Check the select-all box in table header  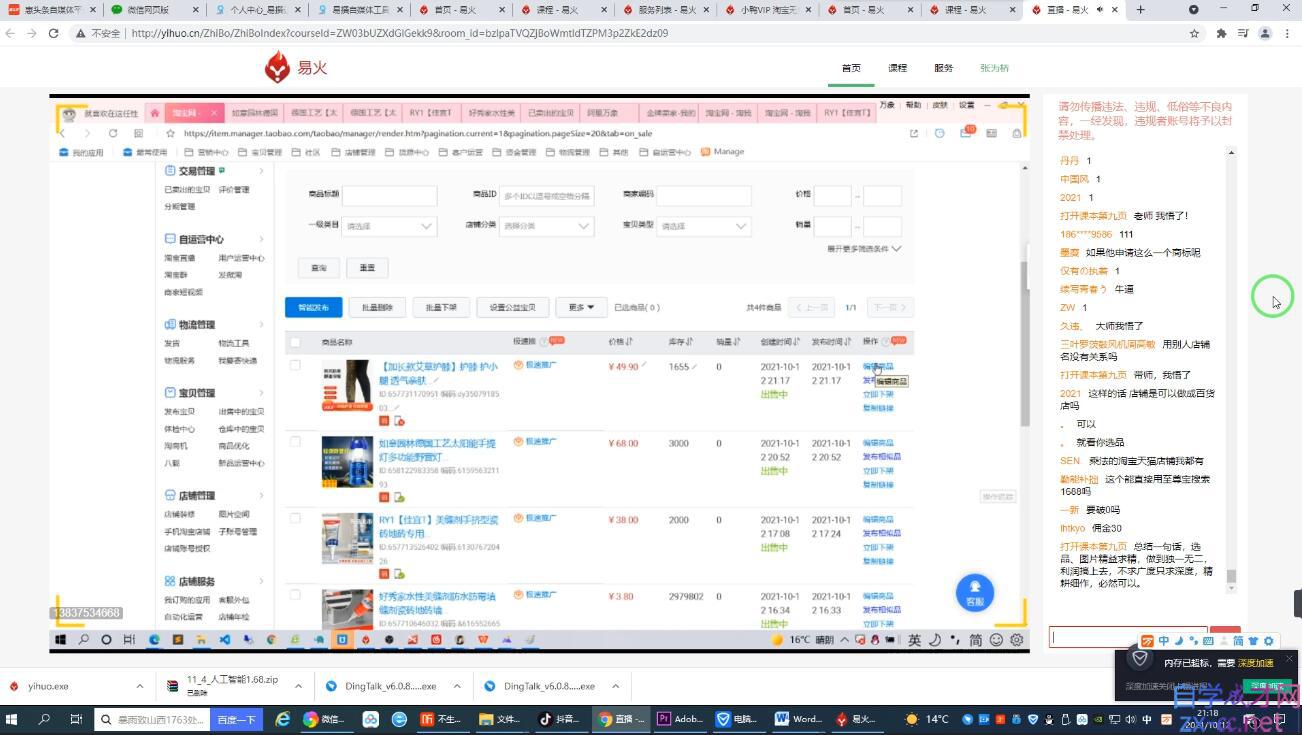pos(295,342)
